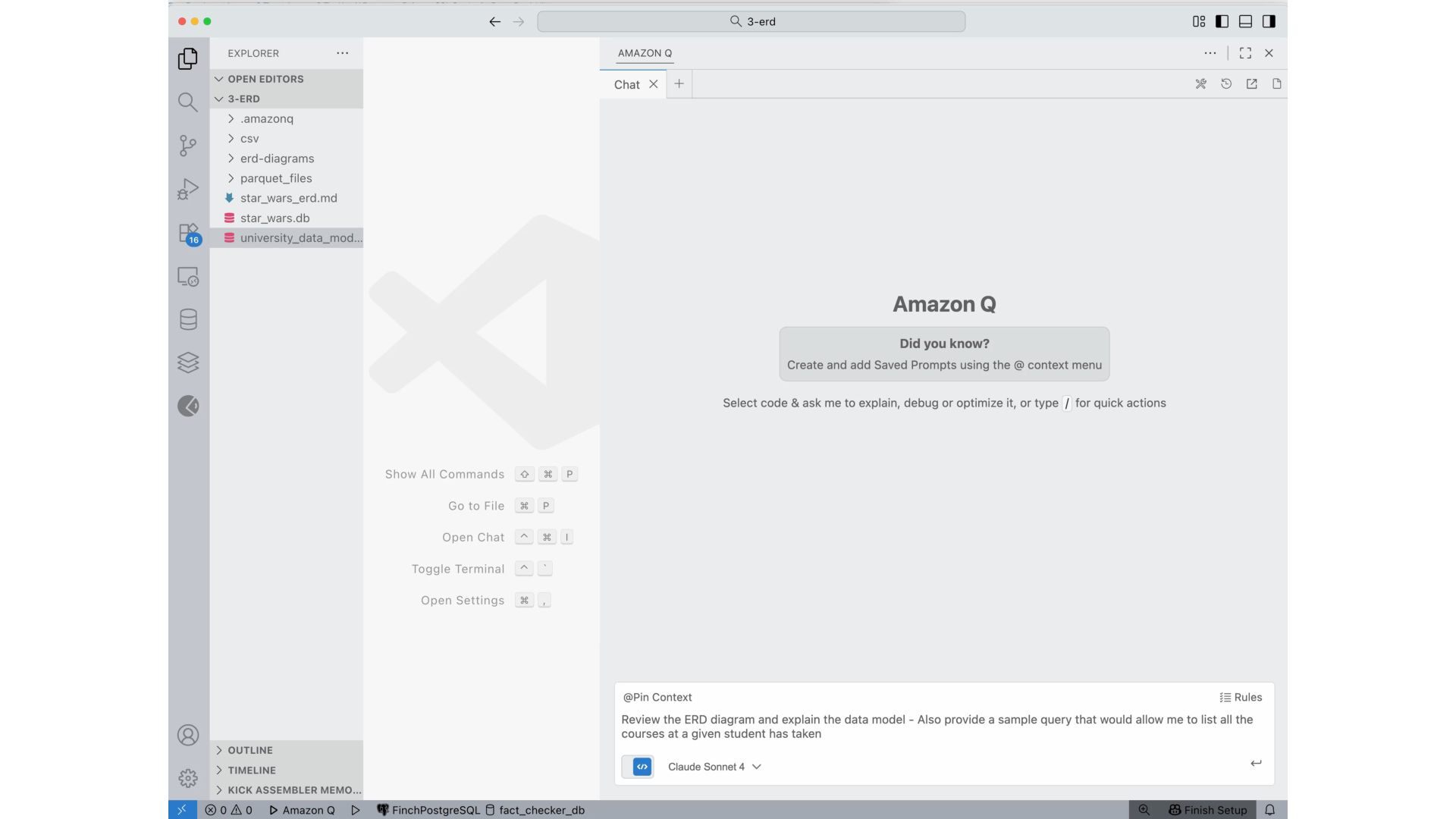The height and width of the screenshot is (819, 1456).
Task: Toggle bottom panel visibility
Action: point(1245,21)
